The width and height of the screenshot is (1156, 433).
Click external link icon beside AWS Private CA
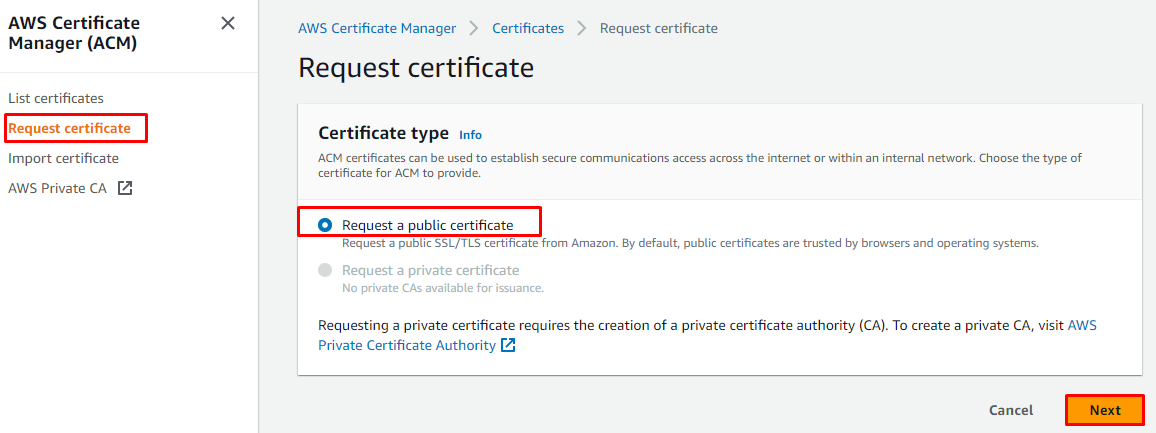pos(125,188)
